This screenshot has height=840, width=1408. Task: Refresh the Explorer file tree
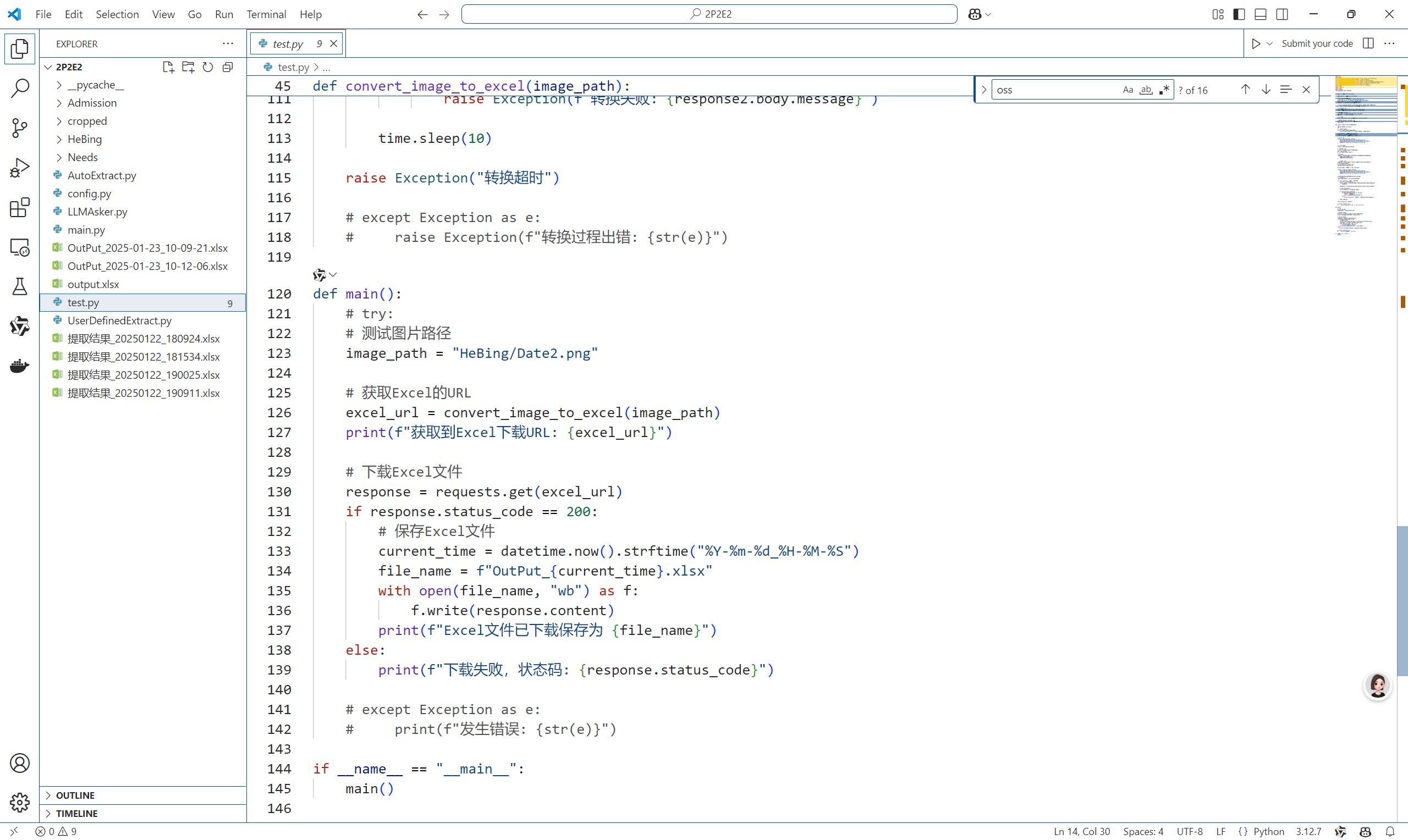point(208,67)
